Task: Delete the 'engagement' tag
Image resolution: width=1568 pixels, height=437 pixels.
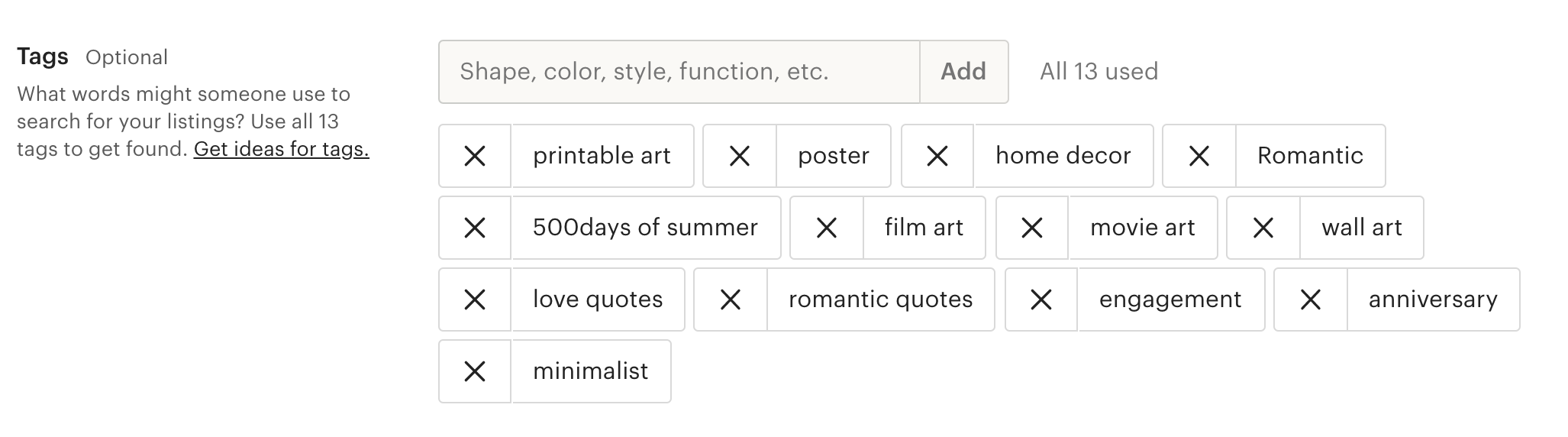Action: click(1041, 299)
